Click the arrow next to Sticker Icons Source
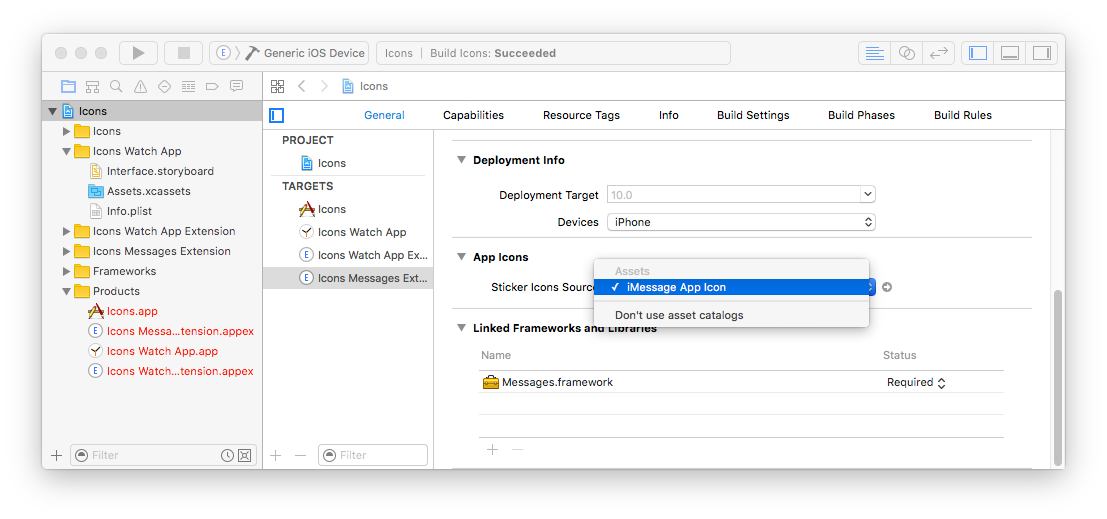This screenshot has height=519, width=1107. click(x=887, y=287)
